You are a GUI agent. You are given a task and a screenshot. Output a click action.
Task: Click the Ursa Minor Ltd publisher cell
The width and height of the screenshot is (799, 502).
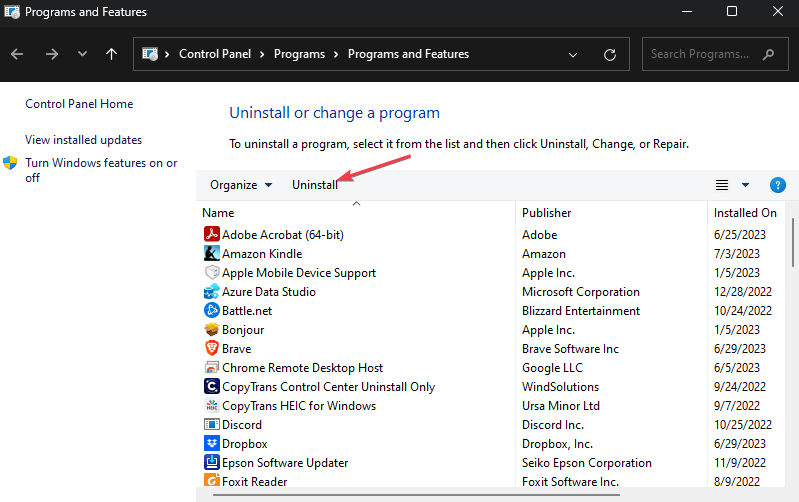point(561,406)
